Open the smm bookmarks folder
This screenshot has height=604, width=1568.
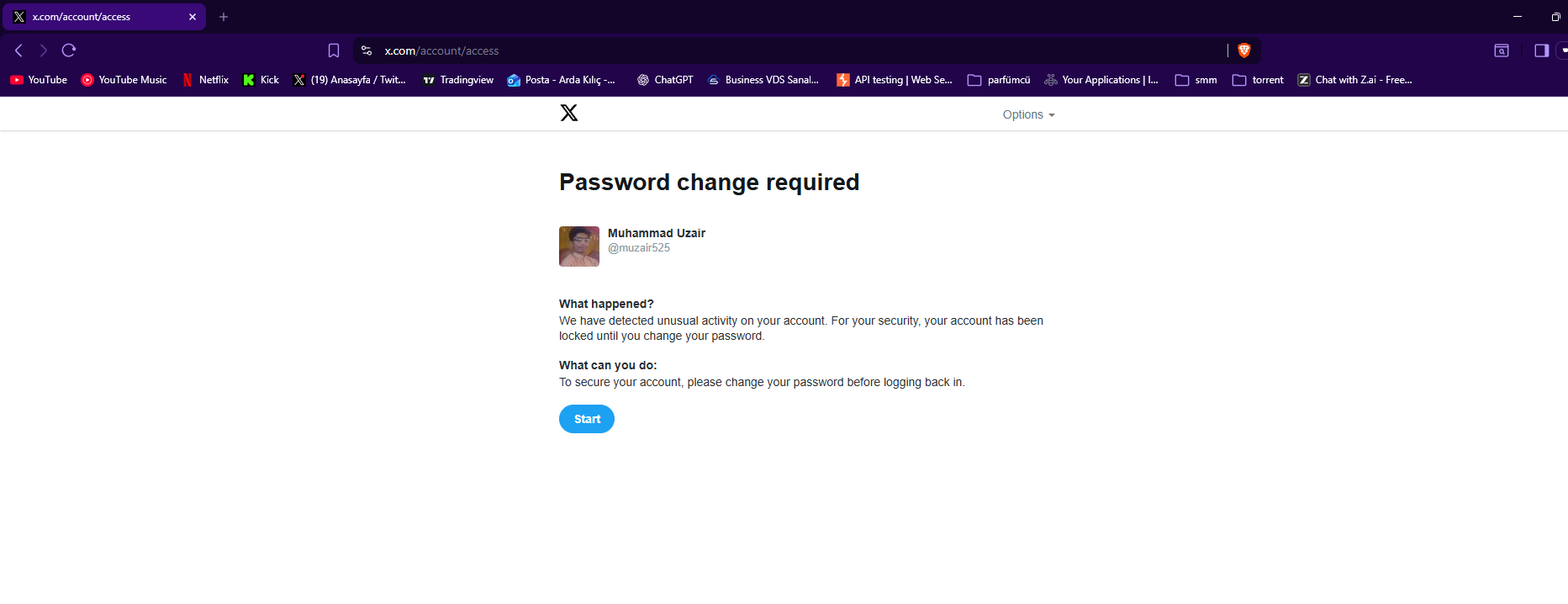pos(1196,80)
